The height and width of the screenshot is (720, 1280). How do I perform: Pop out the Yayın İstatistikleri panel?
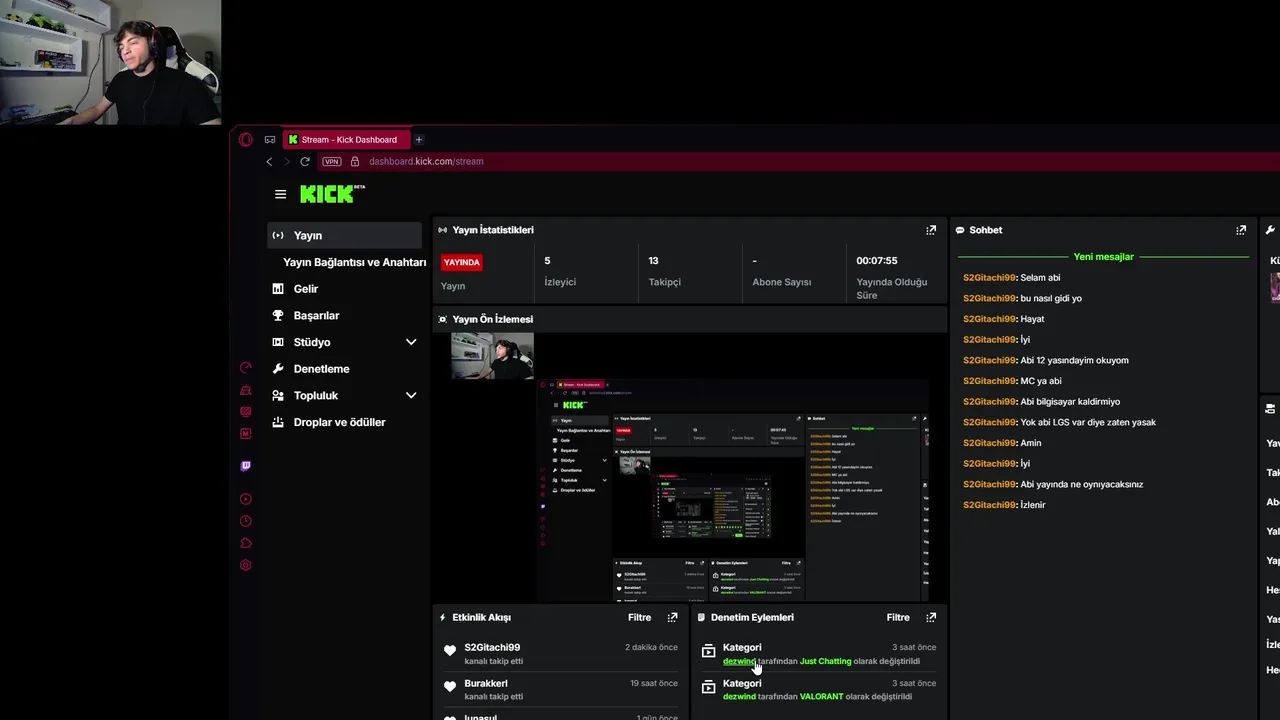pos(931,230)
